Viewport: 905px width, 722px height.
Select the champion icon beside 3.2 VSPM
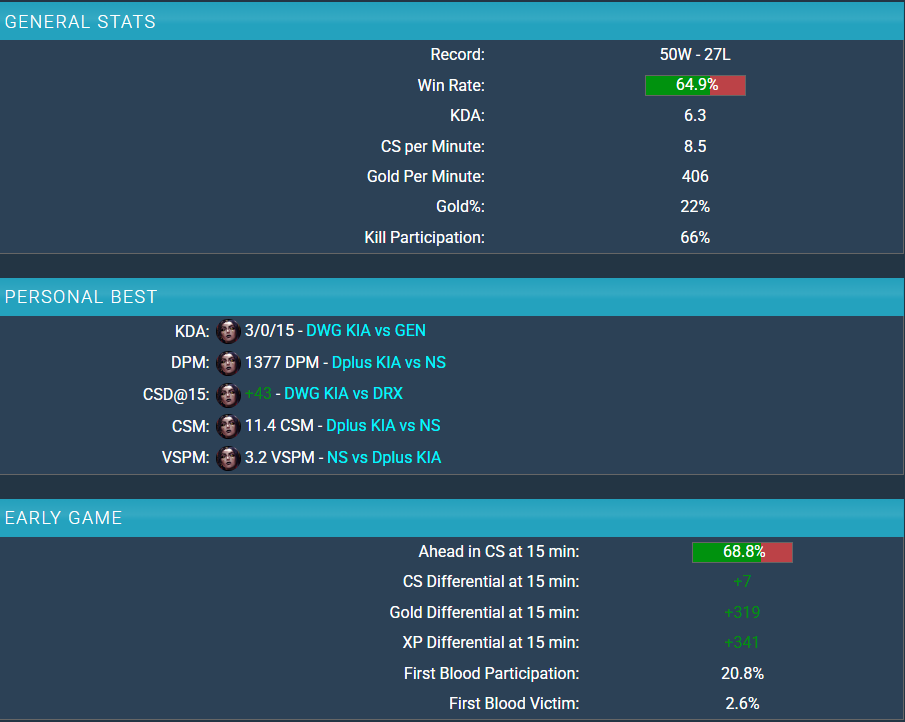click(x=228, y=458)
